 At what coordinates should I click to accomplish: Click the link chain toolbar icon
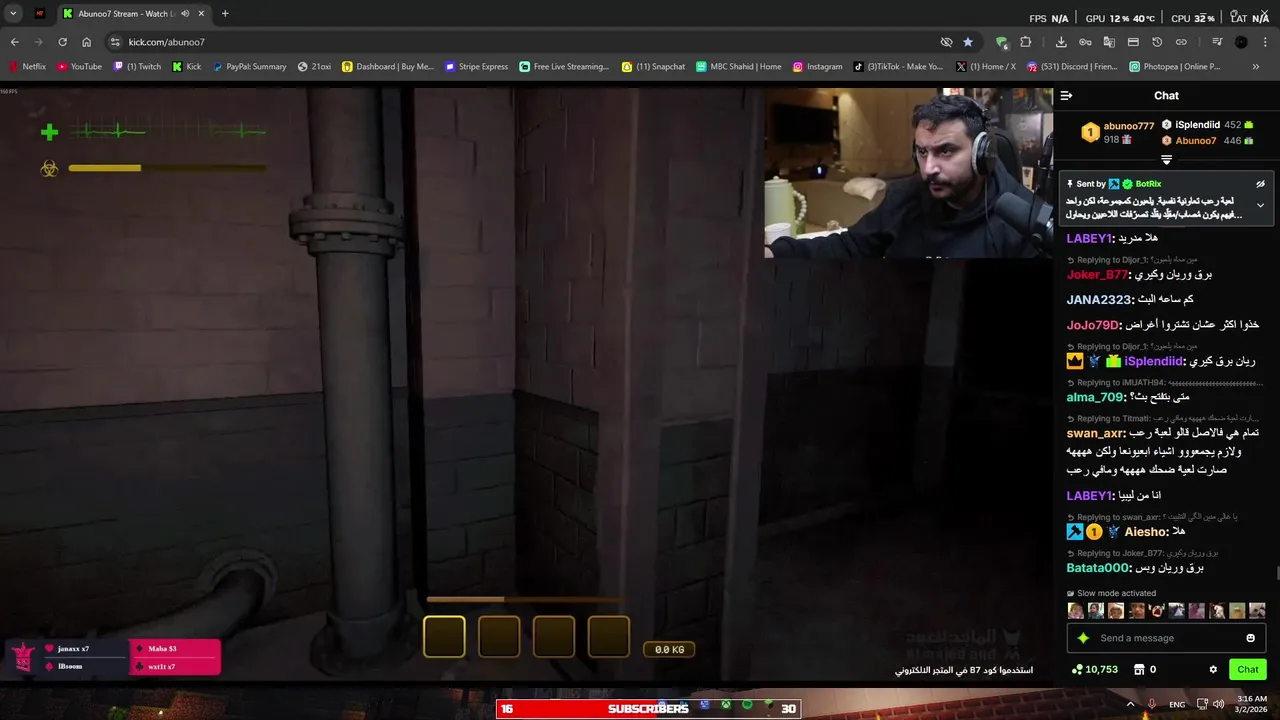pyautogui.click(x=1181, y=42)
